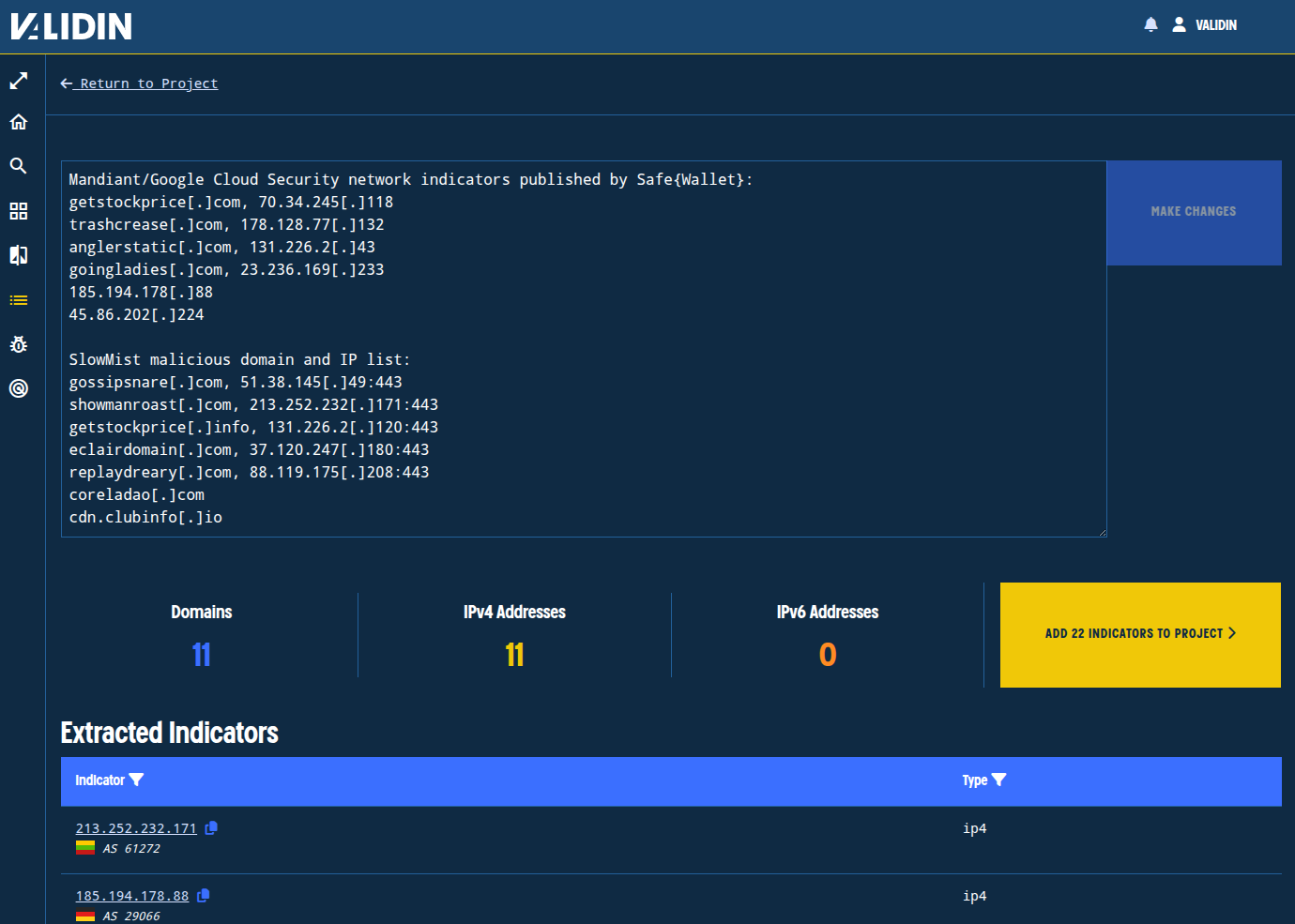Expand the sidebar with the arrows icon
The height and width of the screenshot is (924, 1295).
coord(19,82)
